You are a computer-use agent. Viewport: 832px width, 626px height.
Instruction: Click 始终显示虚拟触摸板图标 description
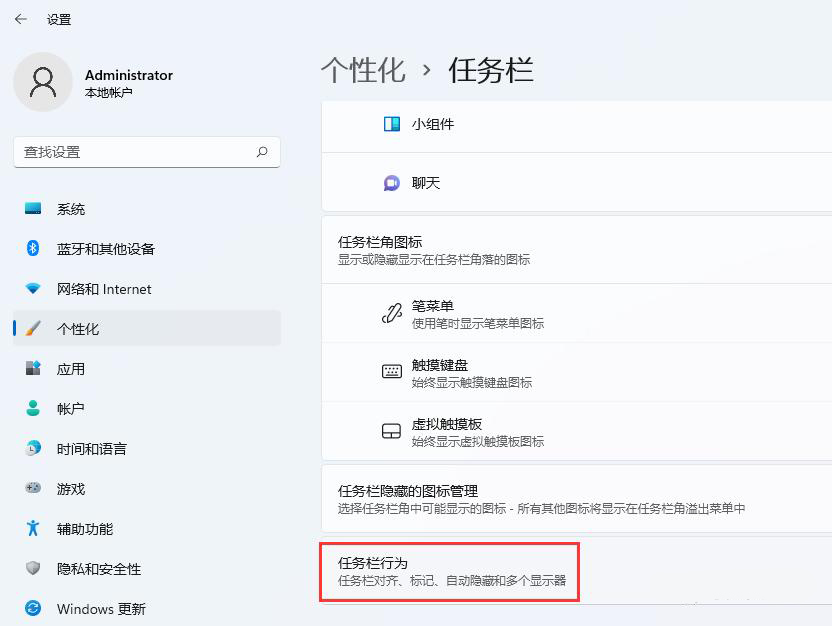click(x=478, y=441)
